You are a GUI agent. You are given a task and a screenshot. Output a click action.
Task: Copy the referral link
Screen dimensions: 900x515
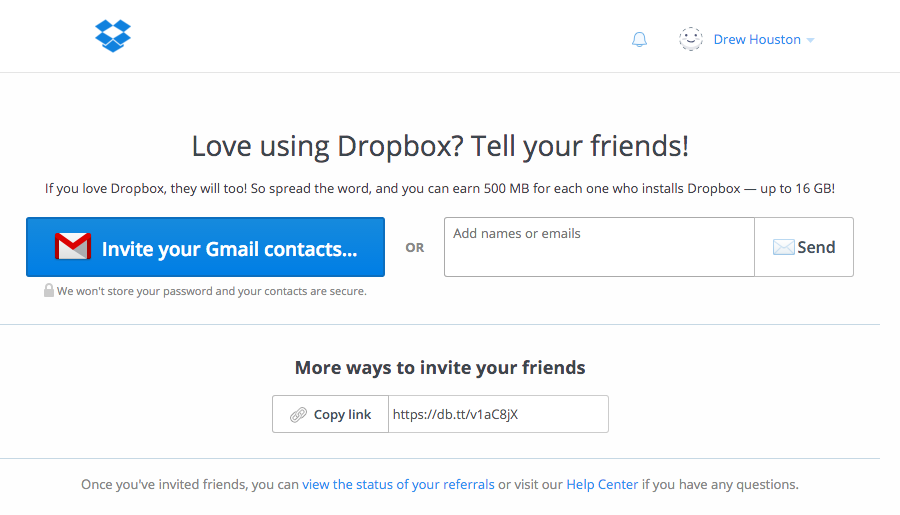[x=331, y=414]
